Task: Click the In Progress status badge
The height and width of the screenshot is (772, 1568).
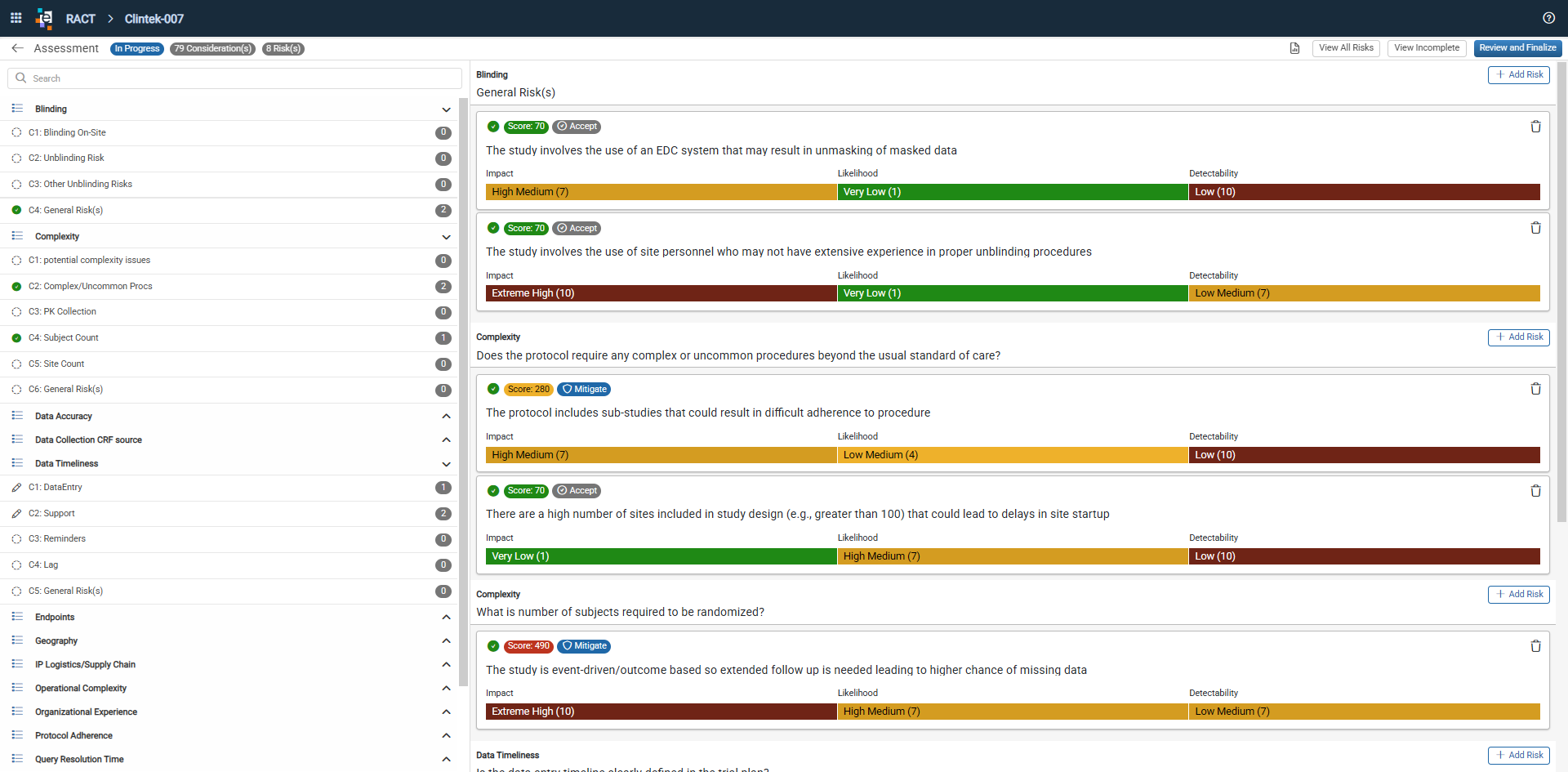Action: 137,49
